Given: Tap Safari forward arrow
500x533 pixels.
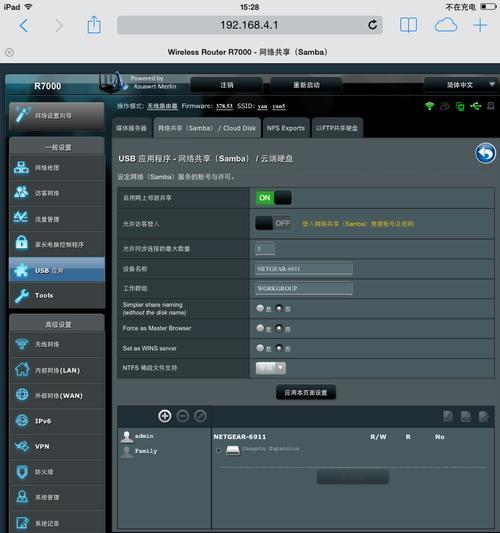Looking at the screenshot, I should pos(59,25).
